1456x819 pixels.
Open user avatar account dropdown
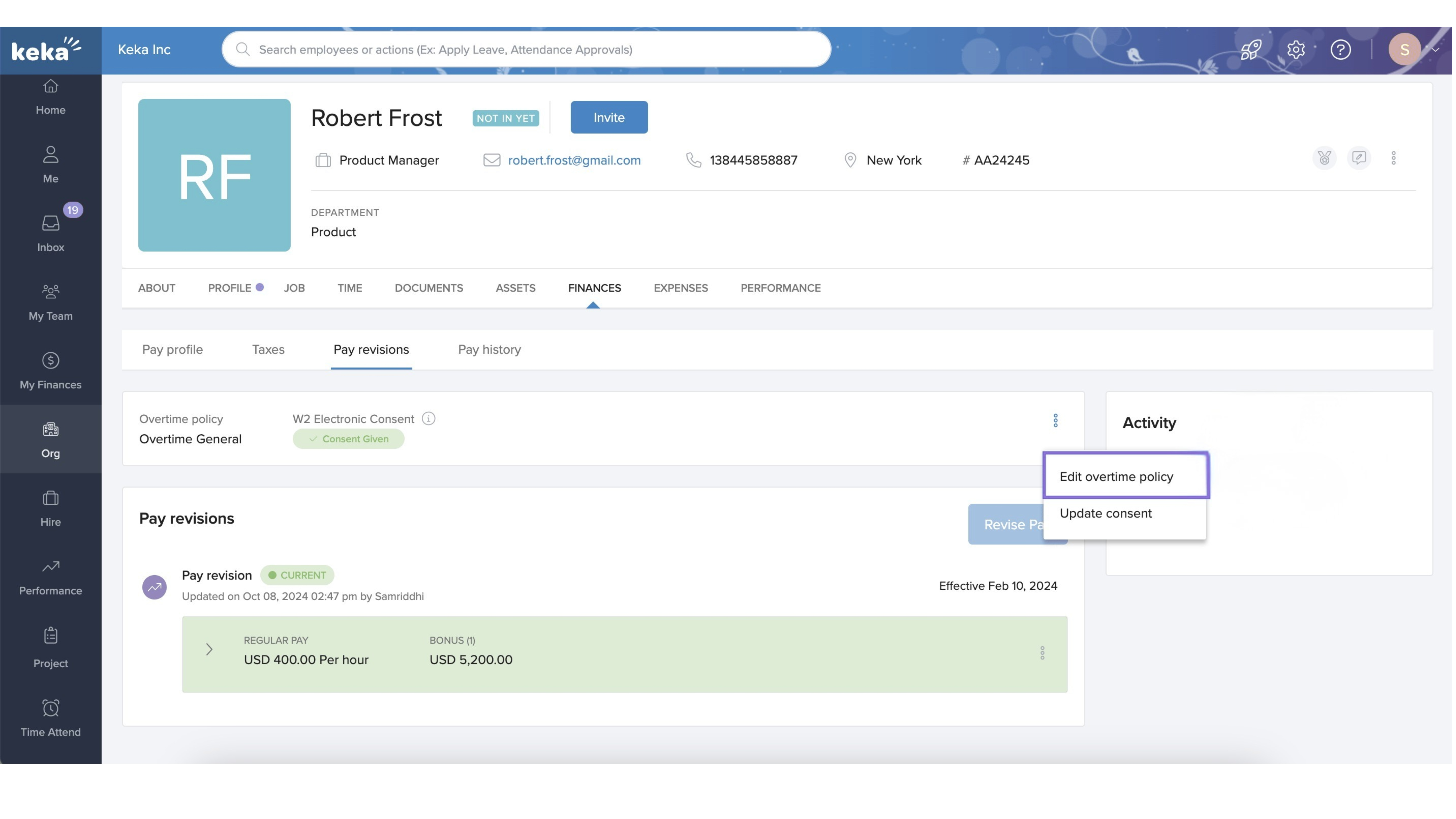click(x=1412, y=50)
